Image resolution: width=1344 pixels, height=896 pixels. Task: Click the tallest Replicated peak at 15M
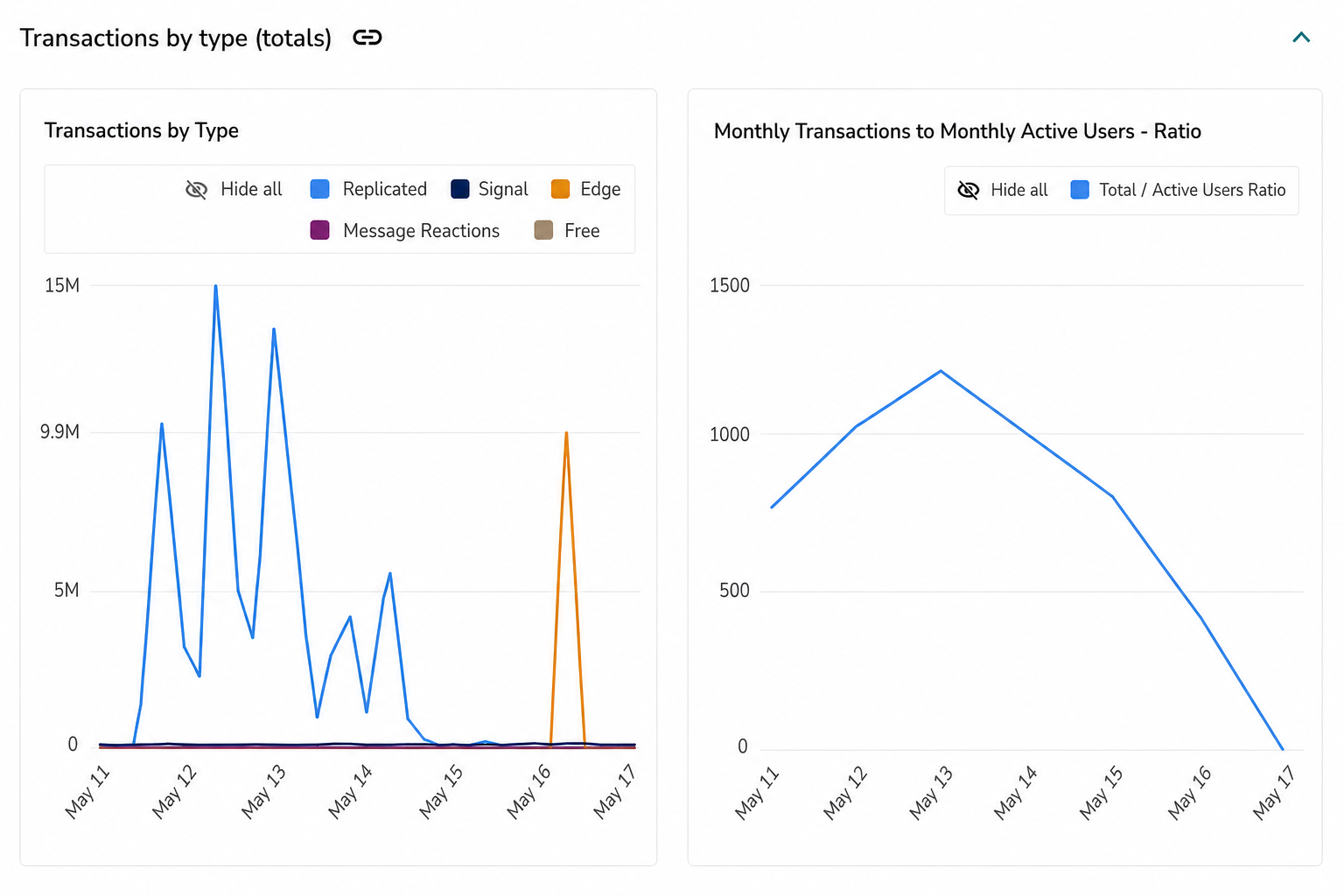click(x=215, y=286)
